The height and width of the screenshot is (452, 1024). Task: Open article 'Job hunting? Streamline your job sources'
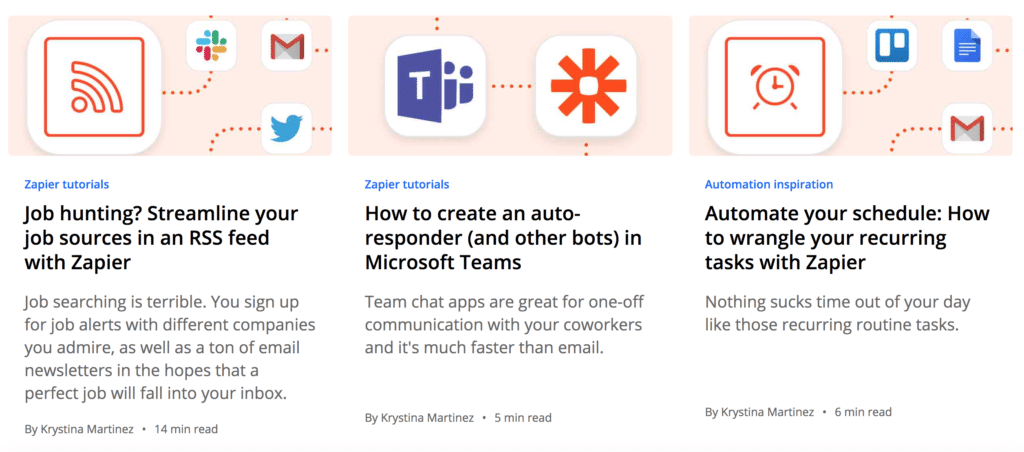161,238
